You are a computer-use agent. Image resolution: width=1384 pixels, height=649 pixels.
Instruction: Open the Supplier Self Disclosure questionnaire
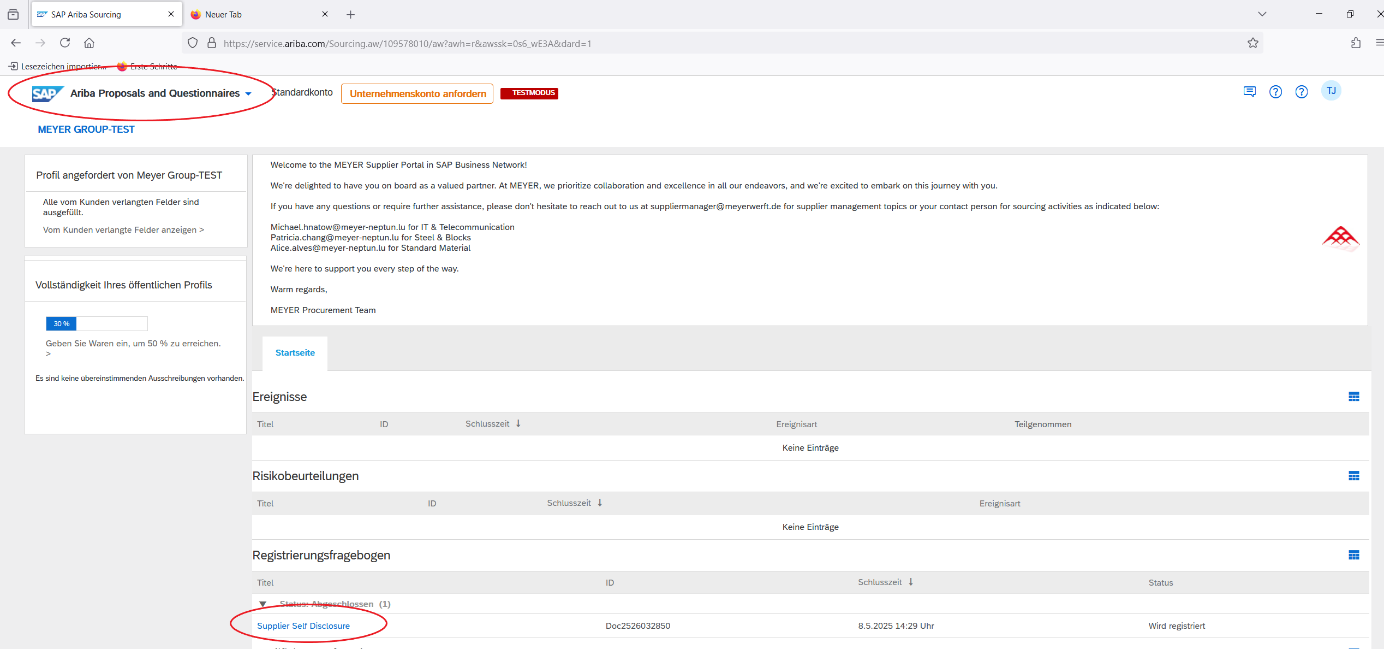coord(303,626)
